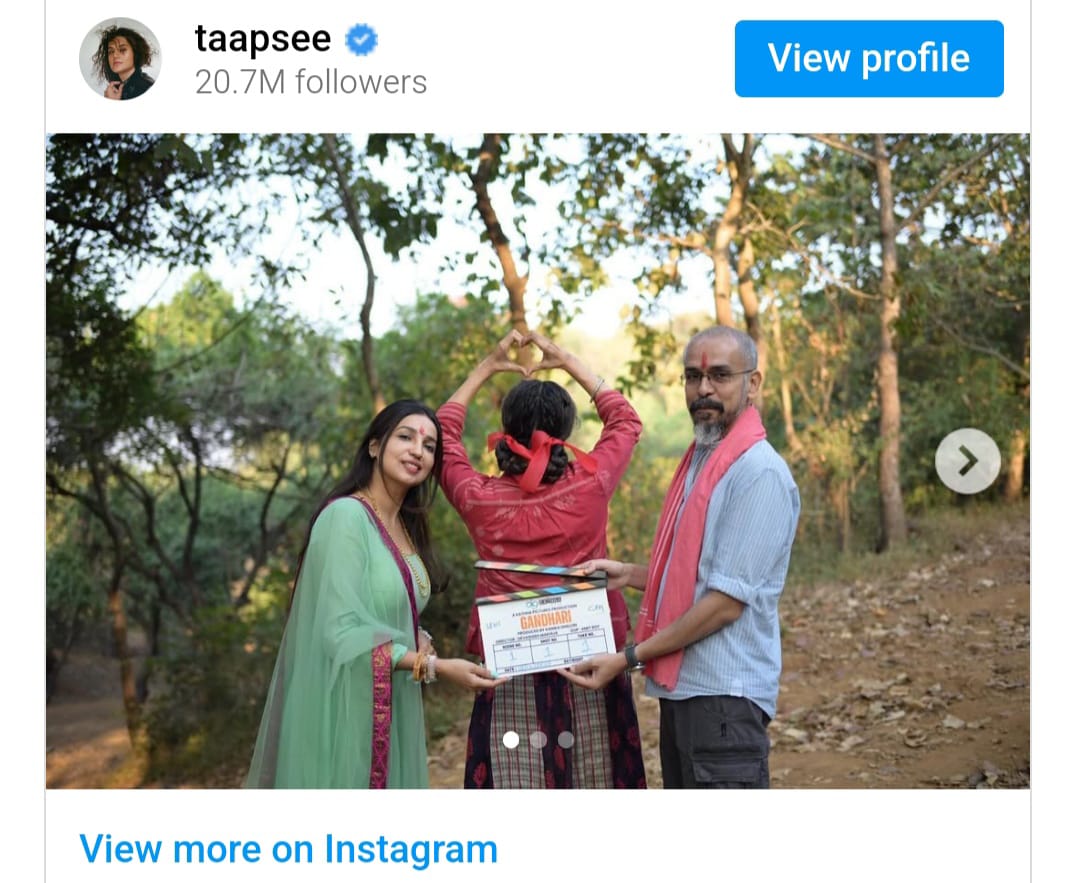Open the View more on Instagram link
Viewport: 1080px width, 883px height.
pos(289,849)
